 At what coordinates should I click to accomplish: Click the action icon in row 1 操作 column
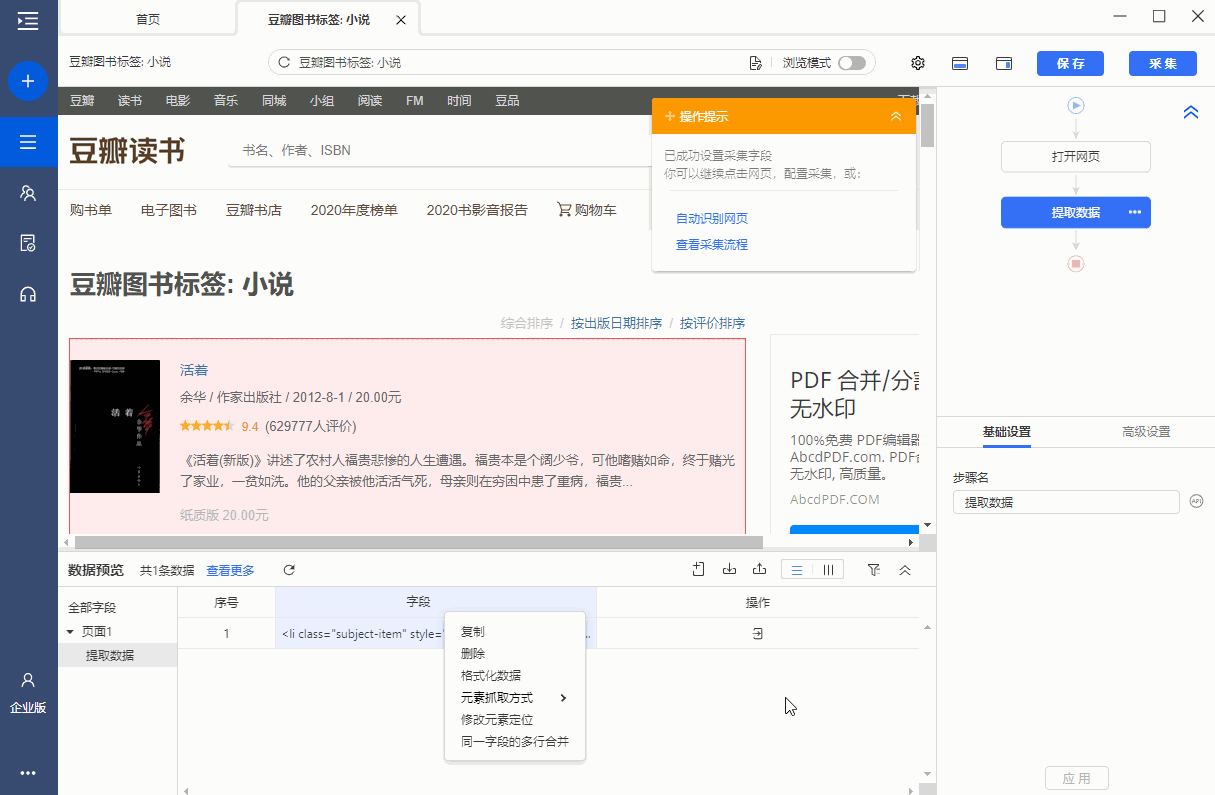click(x=758, y=633)
